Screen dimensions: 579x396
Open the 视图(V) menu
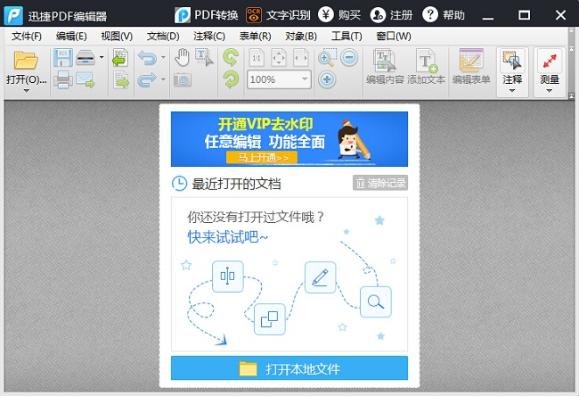[117, 36]
